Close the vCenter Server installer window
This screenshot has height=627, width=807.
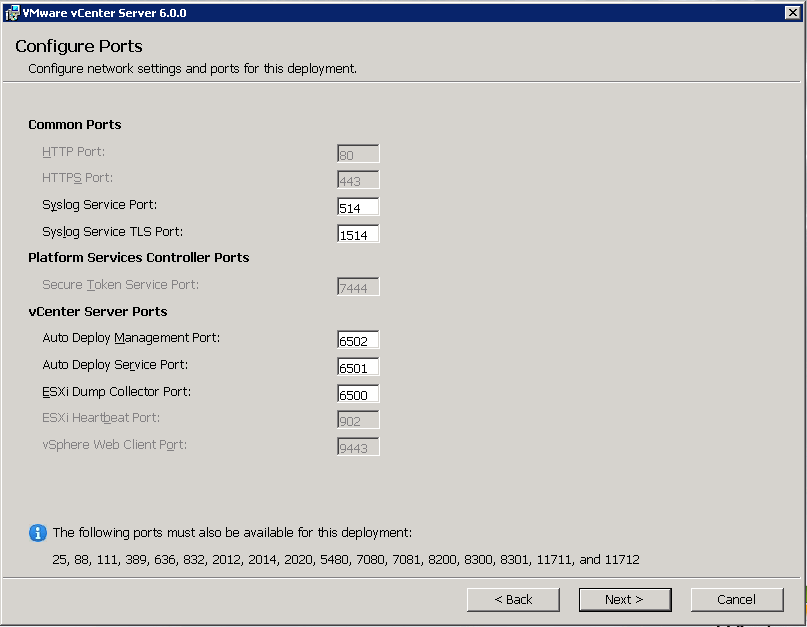(x=792, y=13)
